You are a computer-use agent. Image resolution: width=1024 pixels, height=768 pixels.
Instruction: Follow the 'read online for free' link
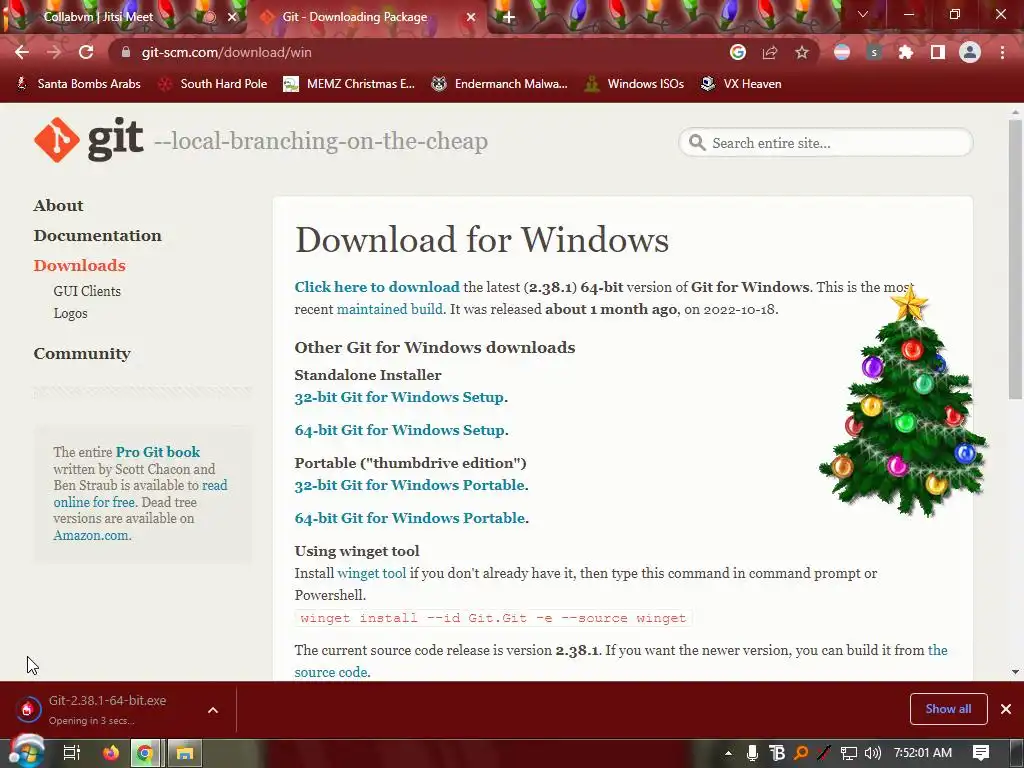(x=140, y=494)
